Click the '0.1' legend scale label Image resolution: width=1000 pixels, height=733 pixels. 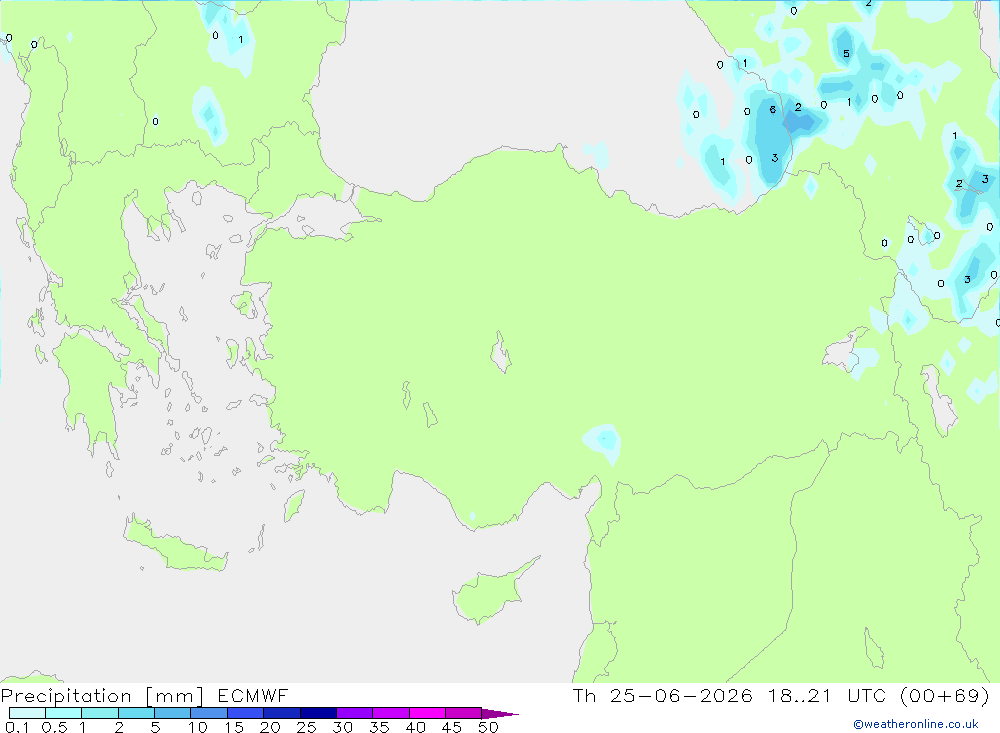[17, 727]
